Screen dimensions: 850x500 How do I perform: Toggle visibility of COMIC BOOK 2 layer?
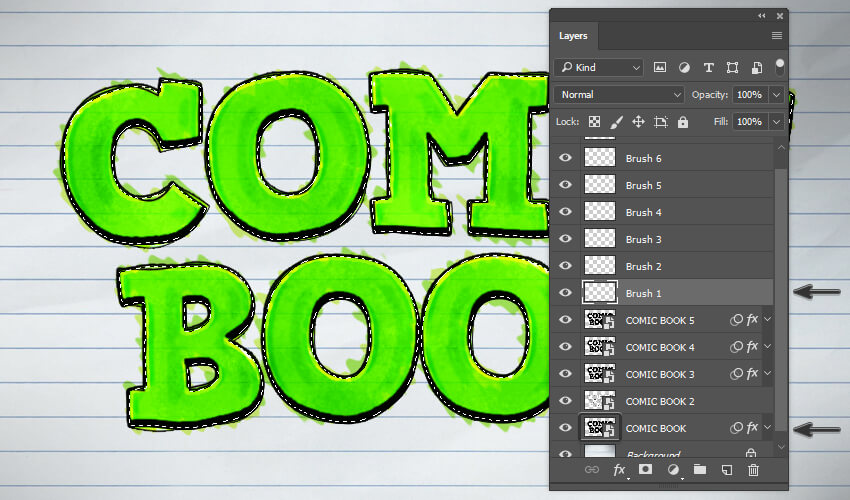565,401
